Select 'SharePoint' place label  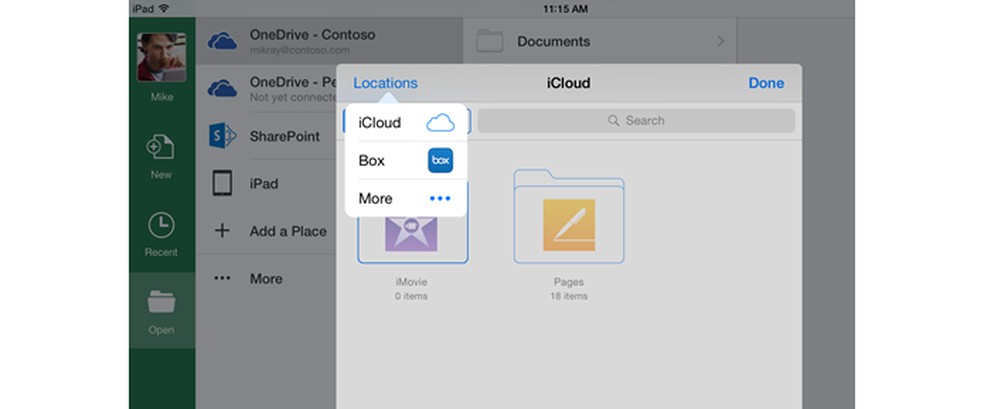coord(285,136)
